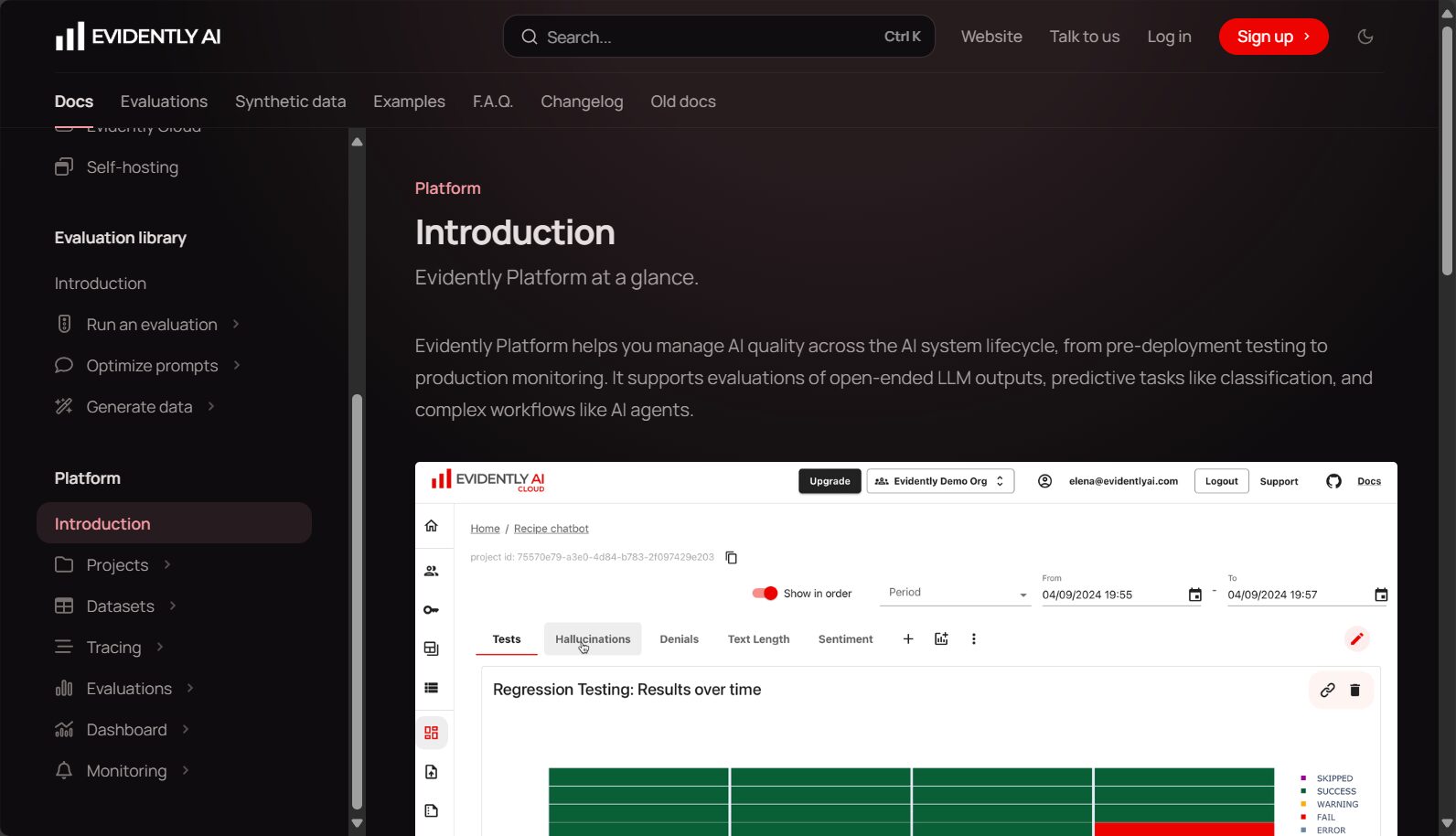1456x836 pixels.
Task: Open the Docs top tab
Action: click(x=74, y=102)
